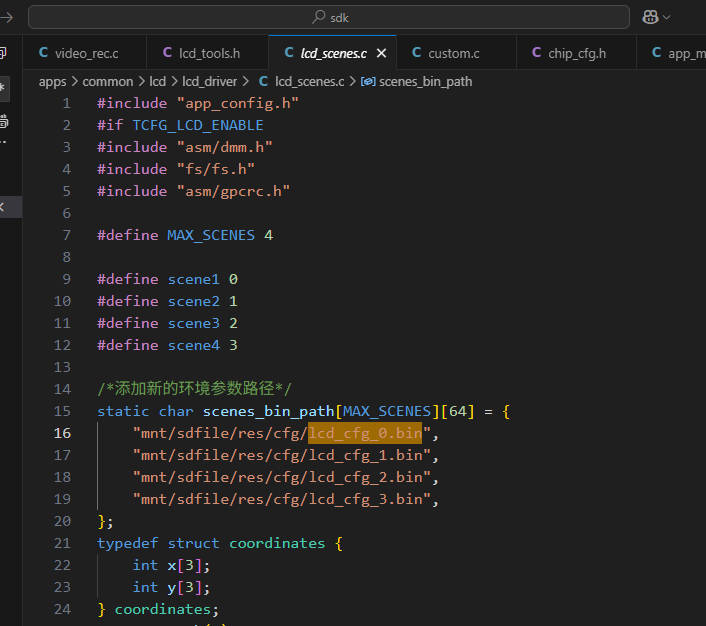706x626 pixels.
Task: Click the lcd_driver breadcrumb
Action: tap(209, 82)
